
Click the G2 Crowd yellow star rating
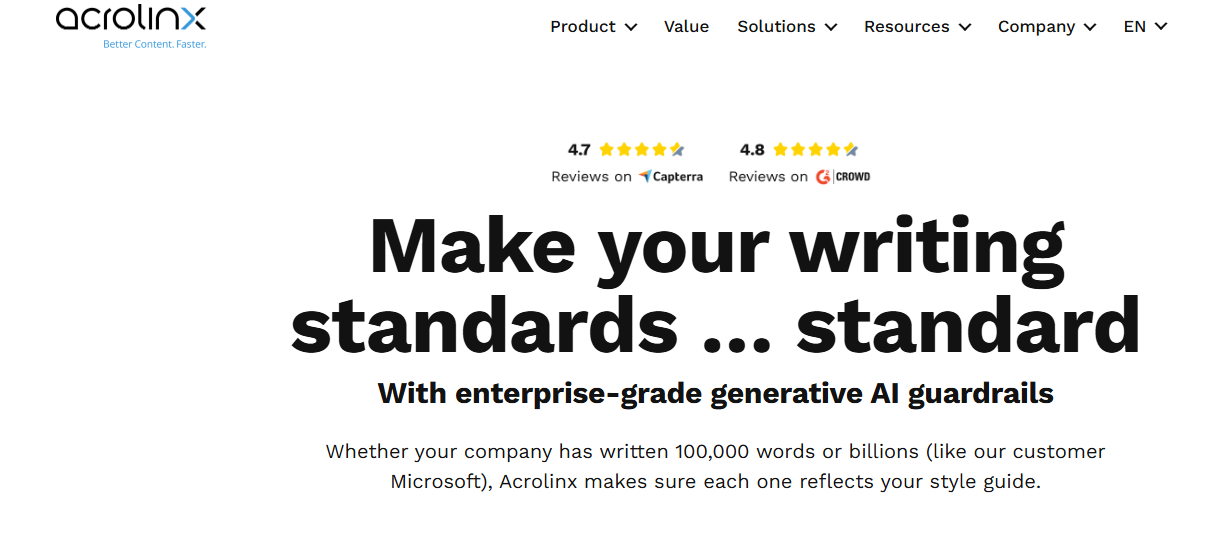(x=816, y=150)
